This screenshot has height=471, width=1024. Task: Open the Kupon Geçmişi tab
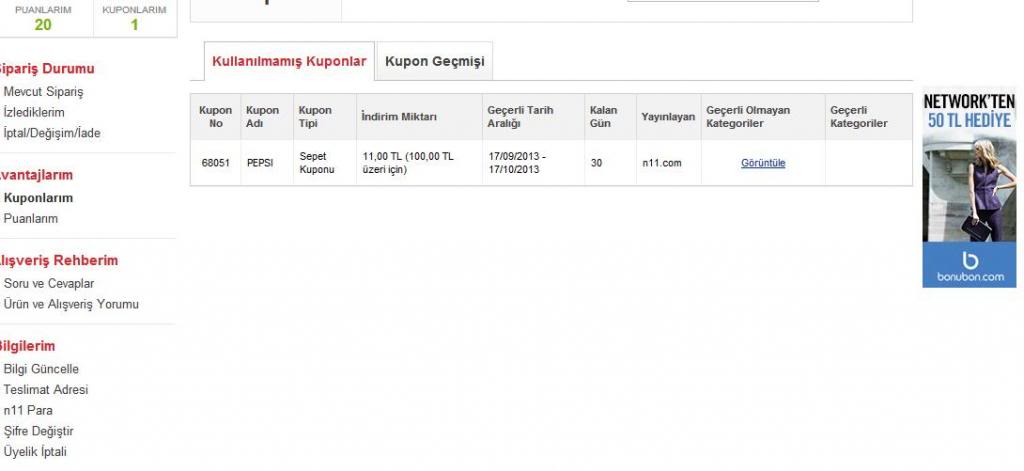click(x=434, y=61)
